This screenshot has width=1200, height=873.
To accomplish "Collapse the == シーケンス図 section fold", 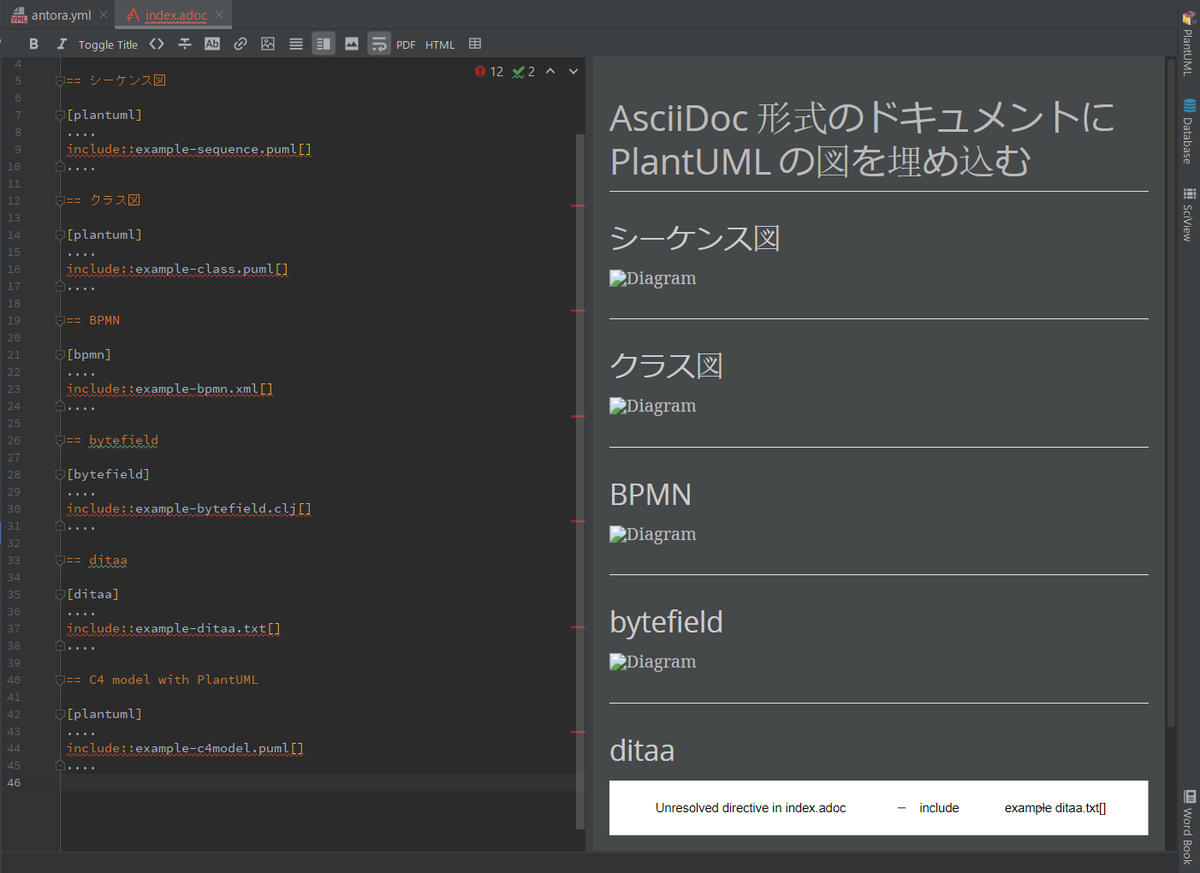I will tap(60, 81).
